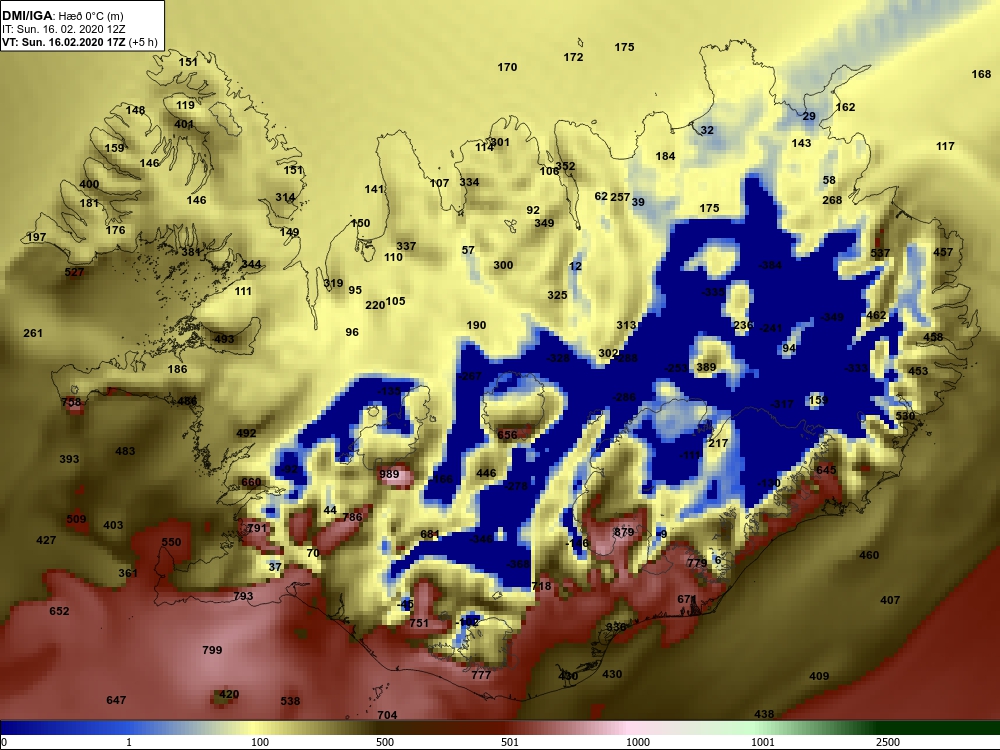
Task: Click the map value '261'
Action: [33, 332]
